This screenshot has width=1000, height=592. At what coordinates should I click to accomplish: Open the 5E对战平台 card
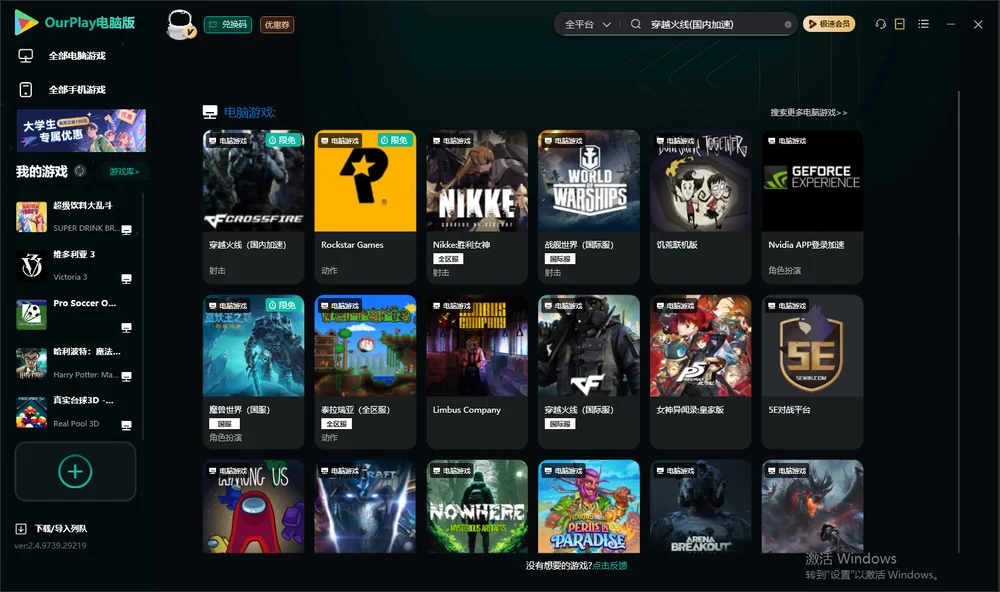812,372
